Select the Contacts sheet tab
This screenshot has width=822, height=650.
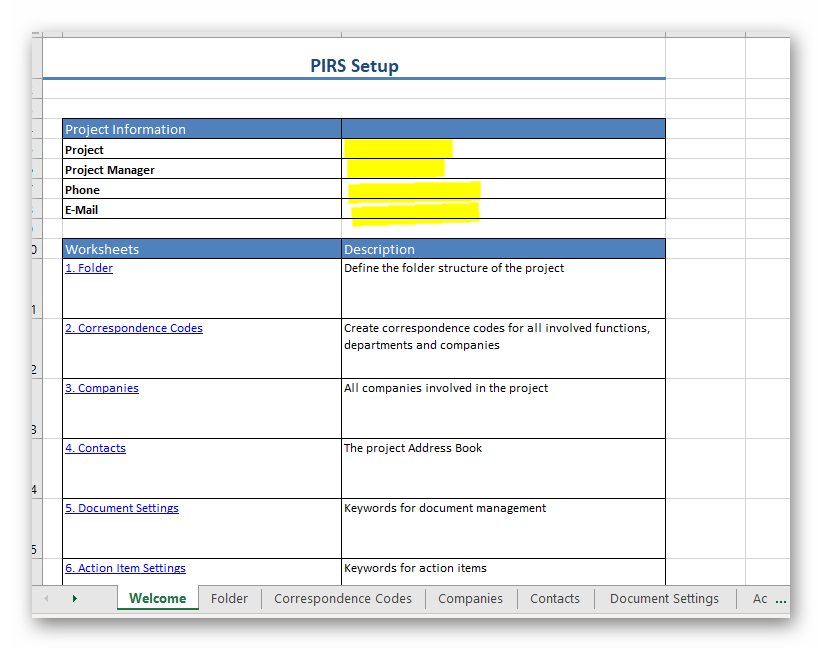click(554, 599)
